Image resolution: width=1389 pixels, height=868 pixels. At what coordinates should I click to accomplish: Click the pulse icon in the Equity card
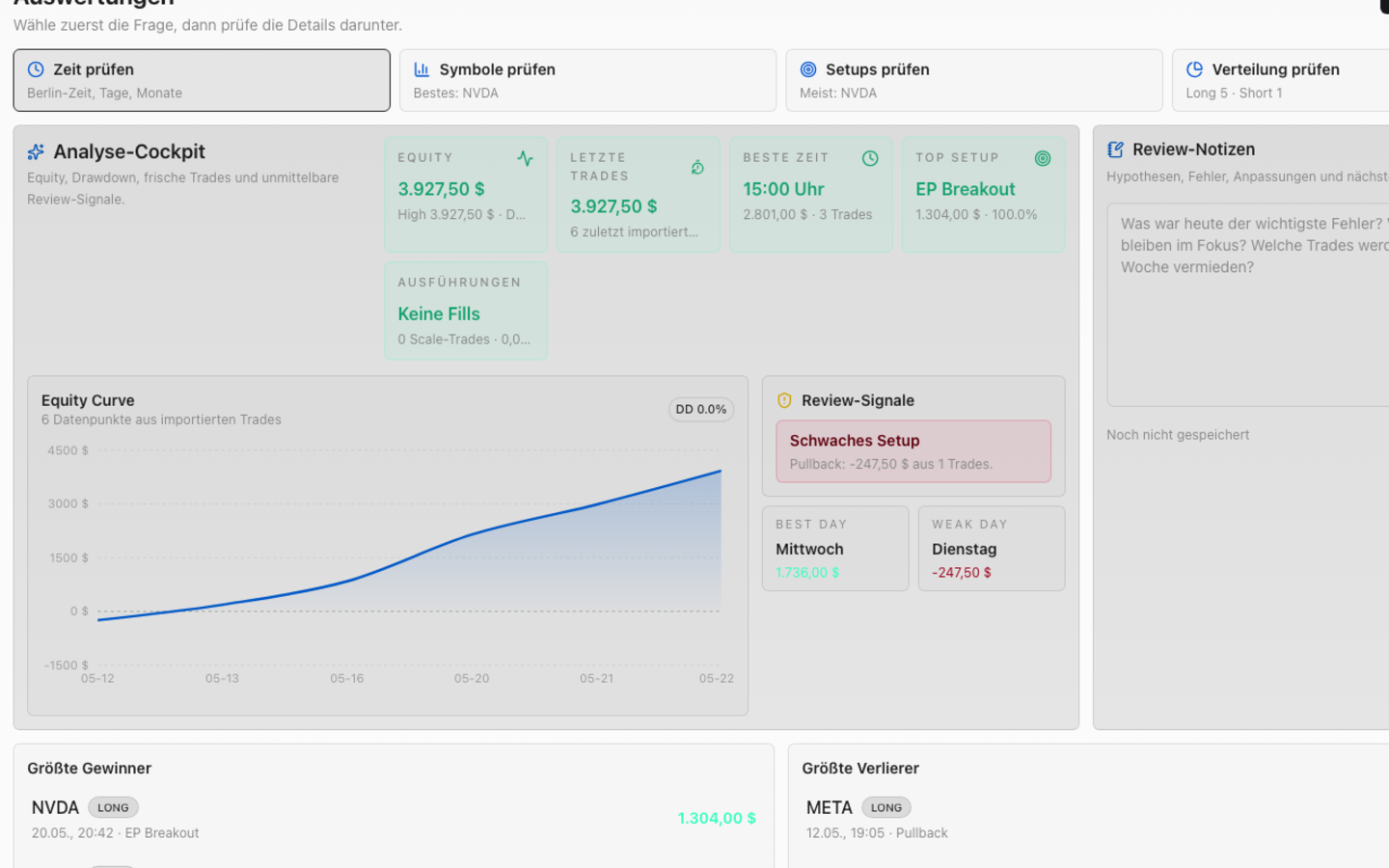coord(525,158)
